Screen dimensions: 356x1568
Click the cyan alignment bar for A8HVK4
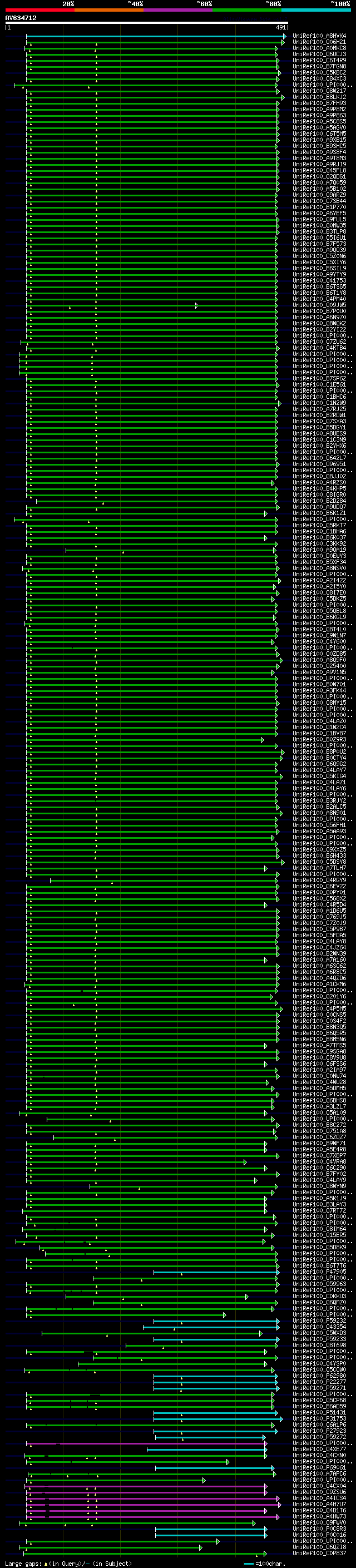point(155,37)
